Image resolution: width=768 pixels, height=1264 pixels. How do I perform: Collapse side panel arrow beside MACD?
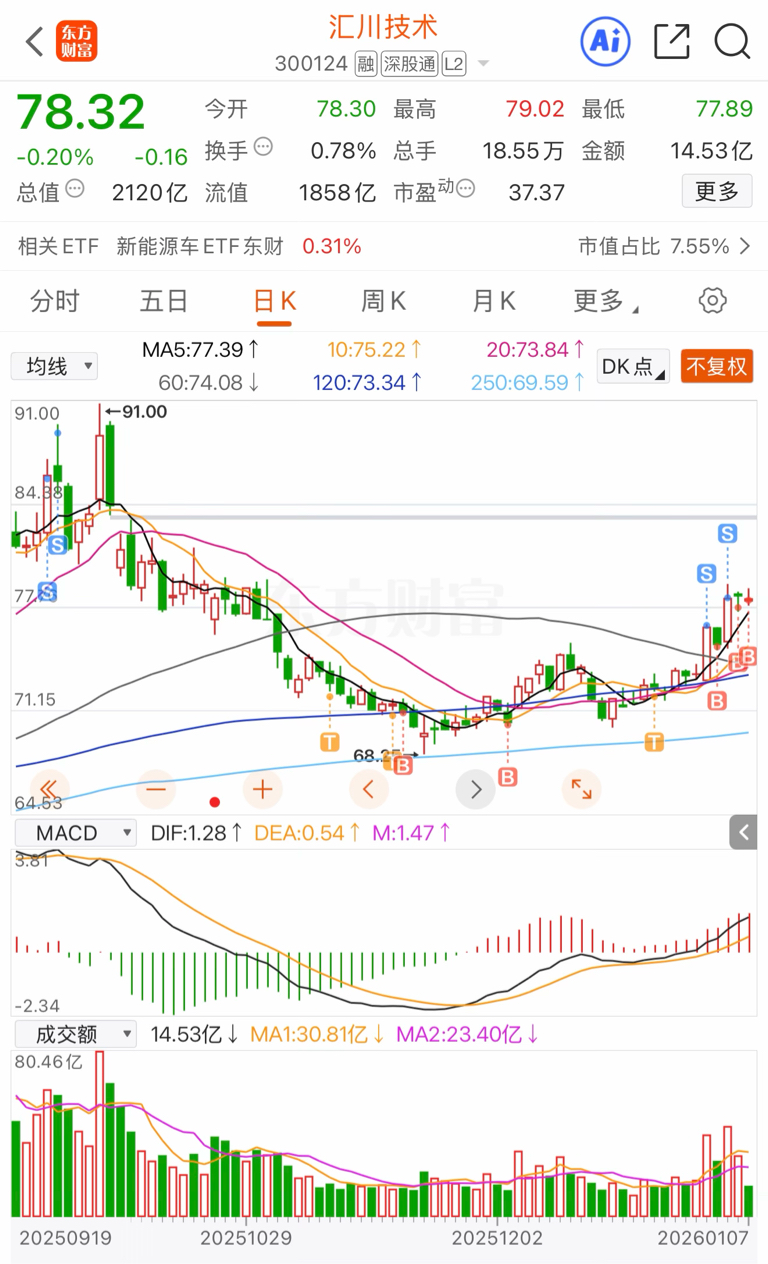[743, 832]
